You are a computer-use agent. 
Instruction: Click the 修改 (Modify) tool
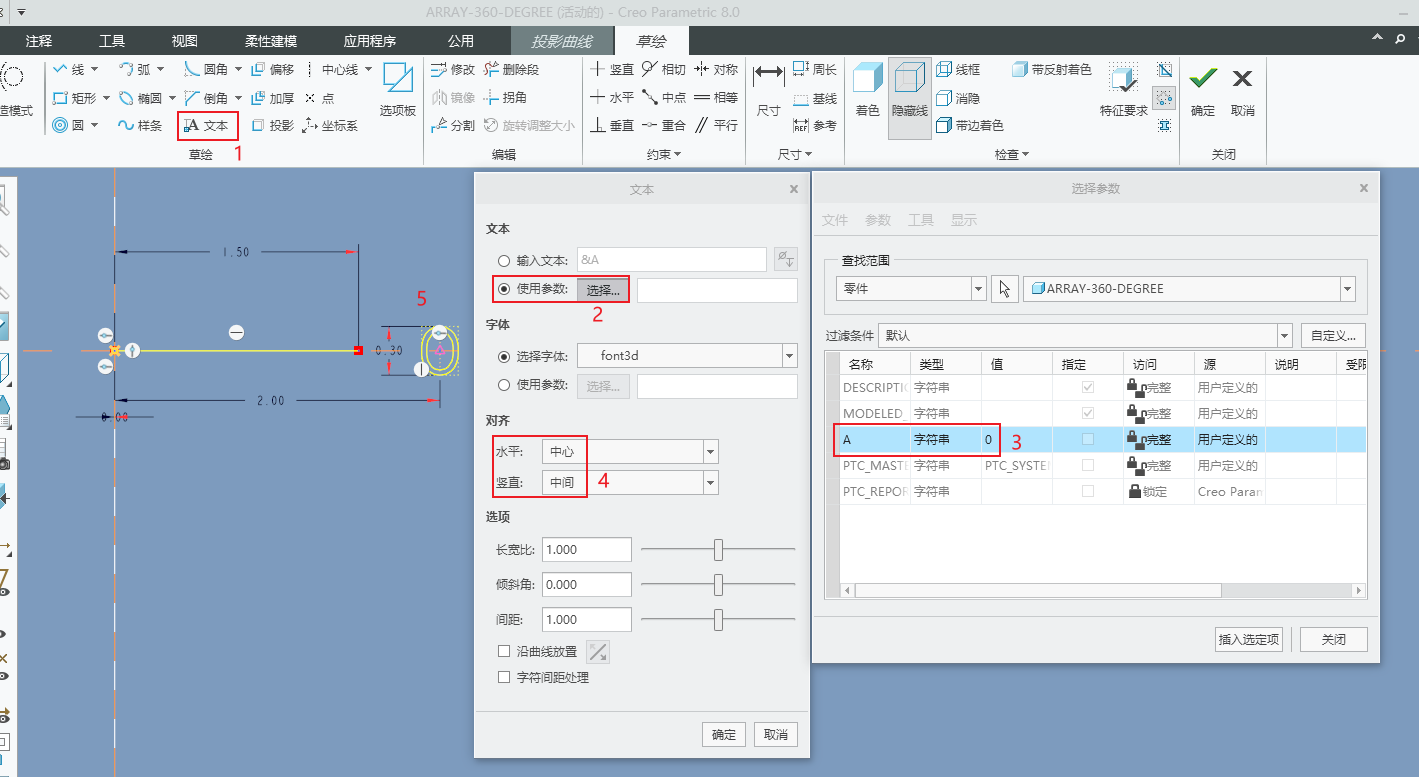click(x=453, y=70)
